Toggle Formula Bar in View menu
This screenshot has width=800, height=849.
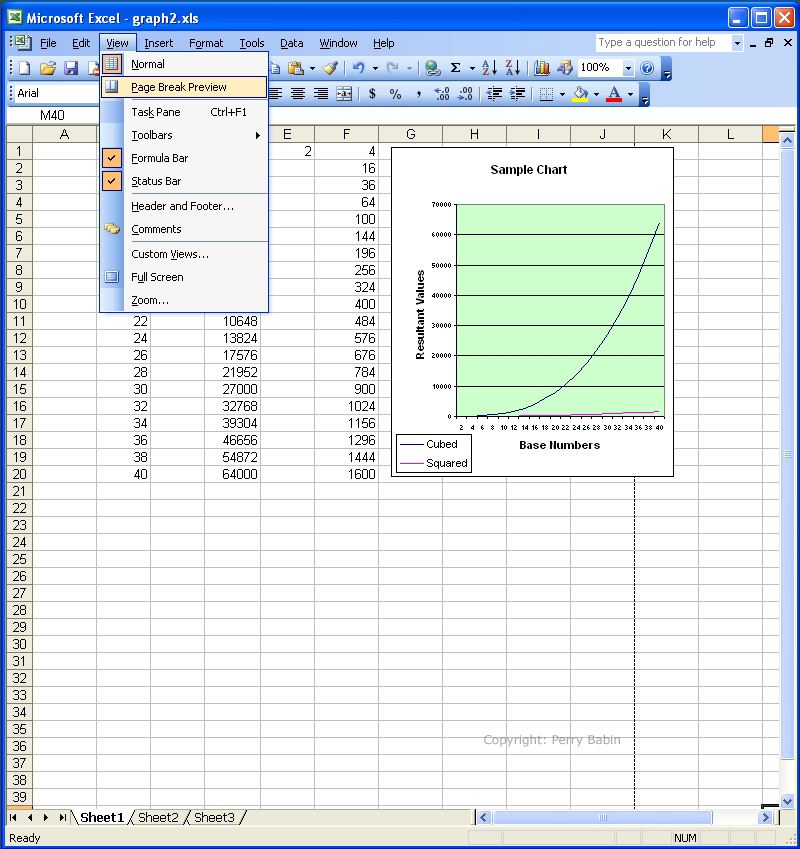(184, 158)
